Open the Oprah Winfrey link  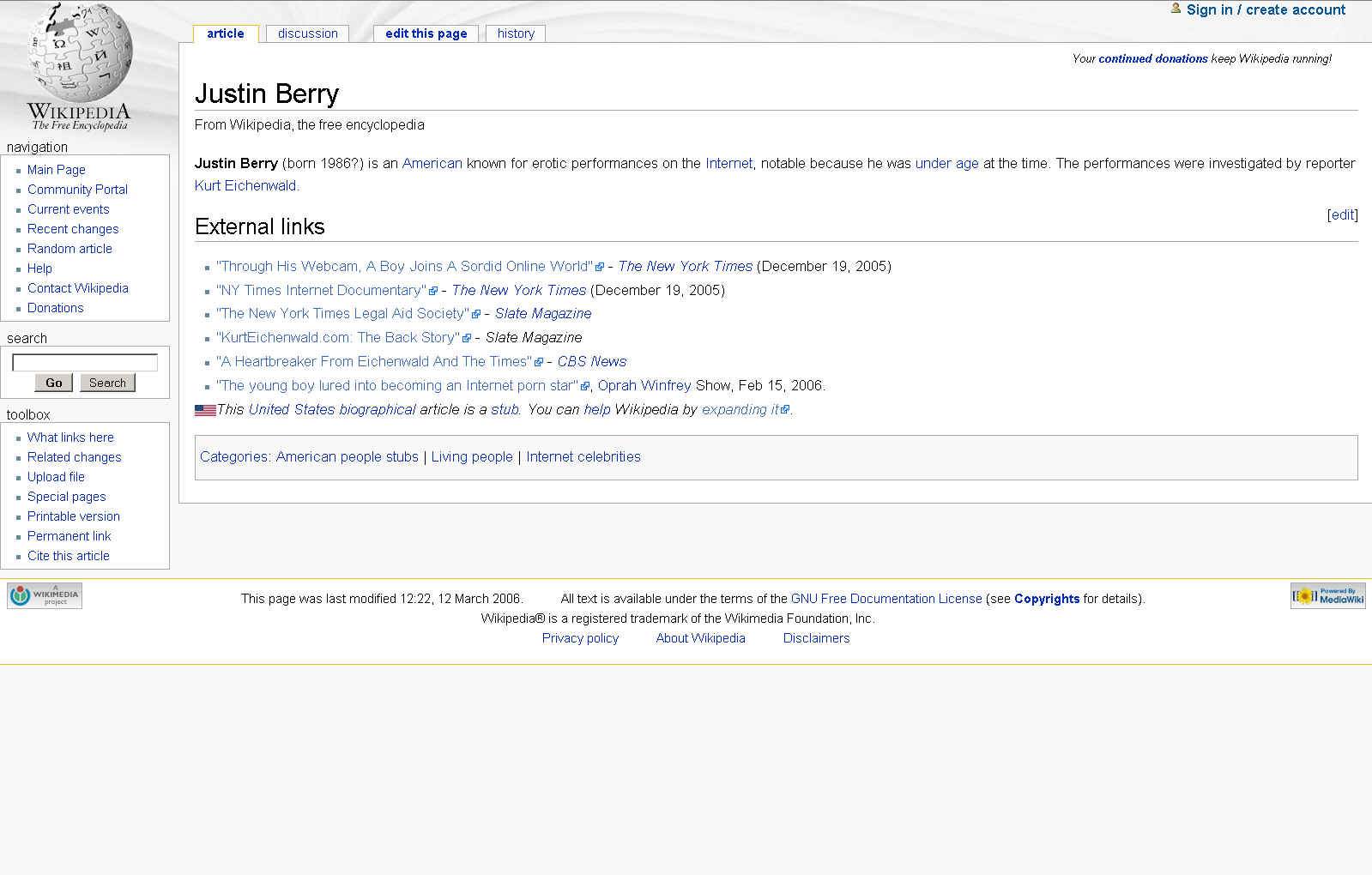pos(644,385)
